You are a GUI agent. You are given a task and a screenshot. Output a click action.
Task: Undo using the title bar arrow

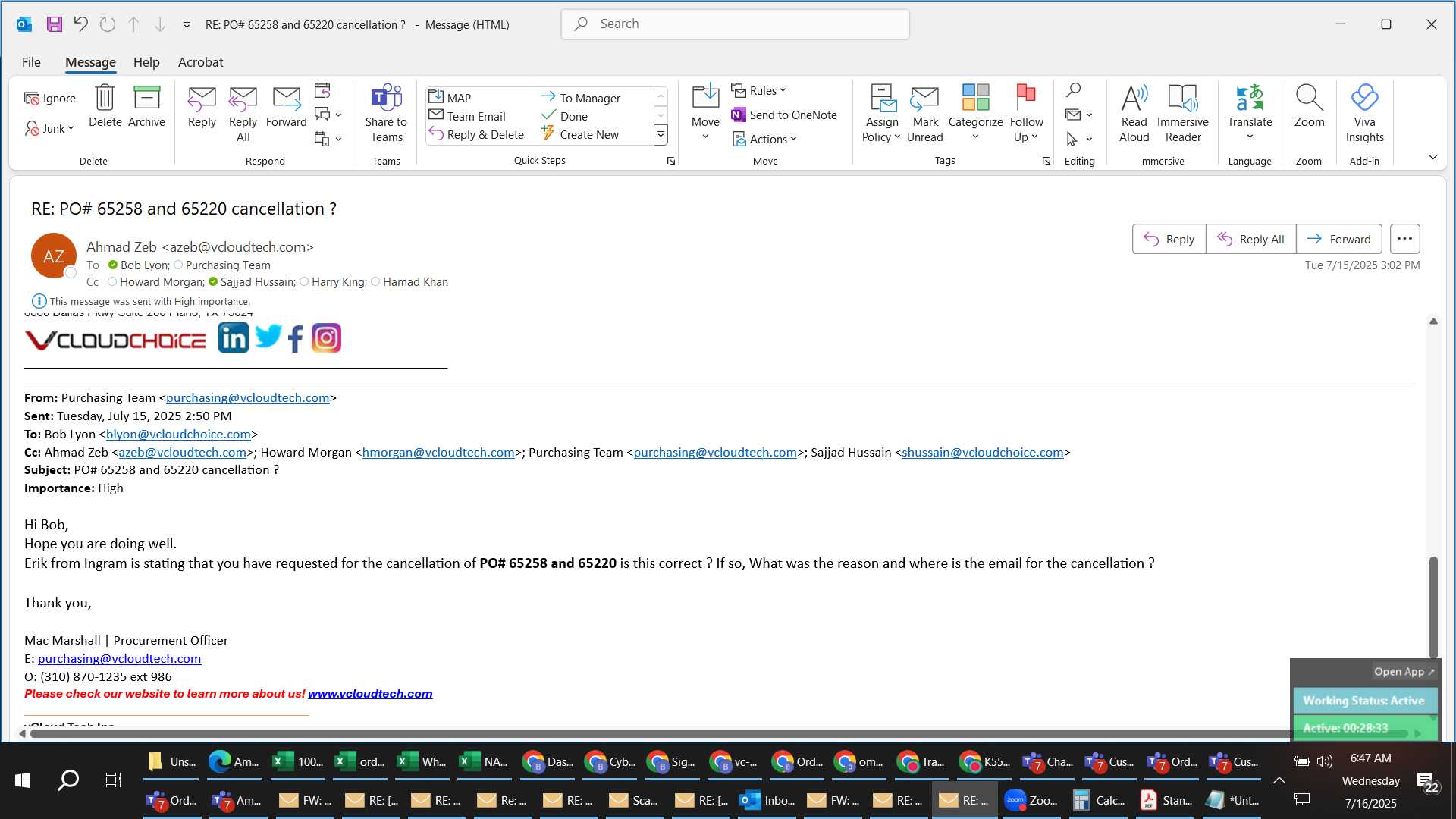coord(80,24)
